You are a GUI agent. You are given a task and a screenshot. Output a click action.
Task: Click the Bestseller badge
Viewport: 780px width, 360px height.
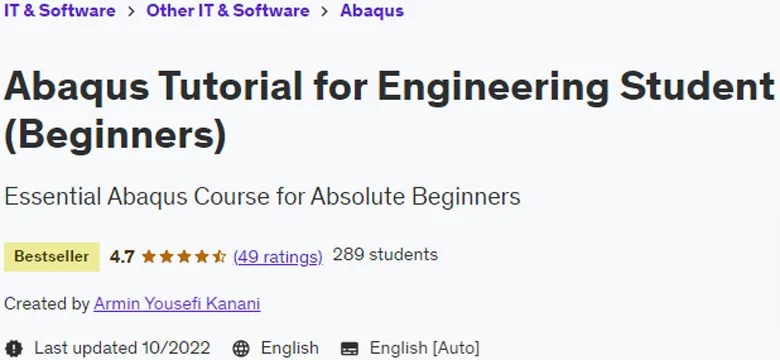[x=52, y=257]
